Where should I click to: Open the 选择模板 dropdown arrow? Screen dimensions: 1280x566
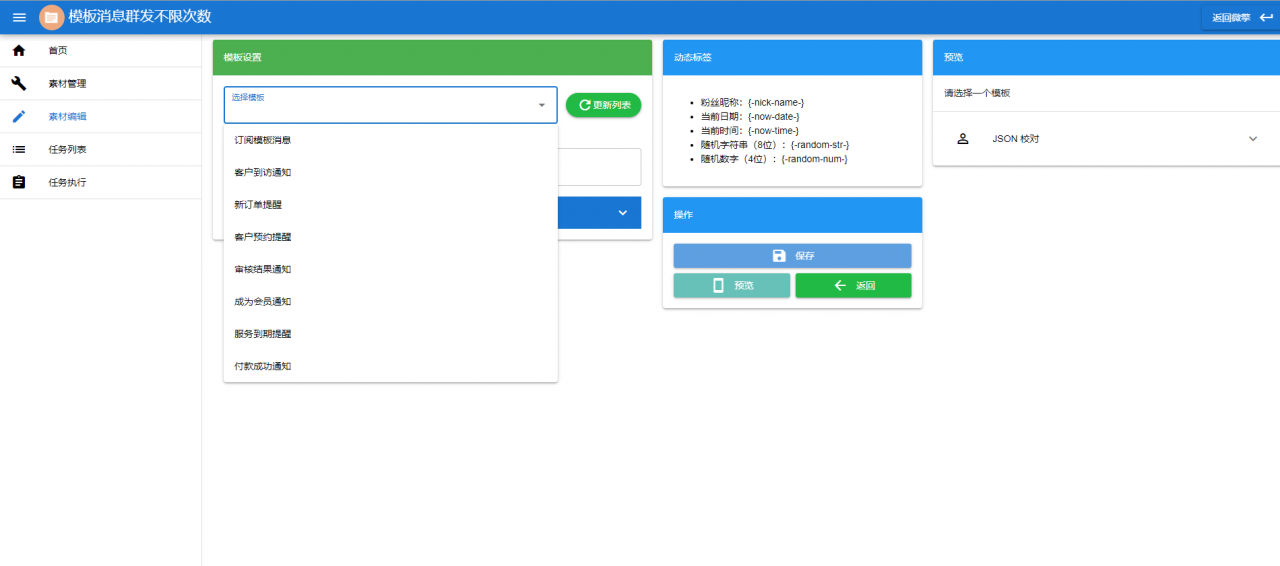(x=542, y=105)
